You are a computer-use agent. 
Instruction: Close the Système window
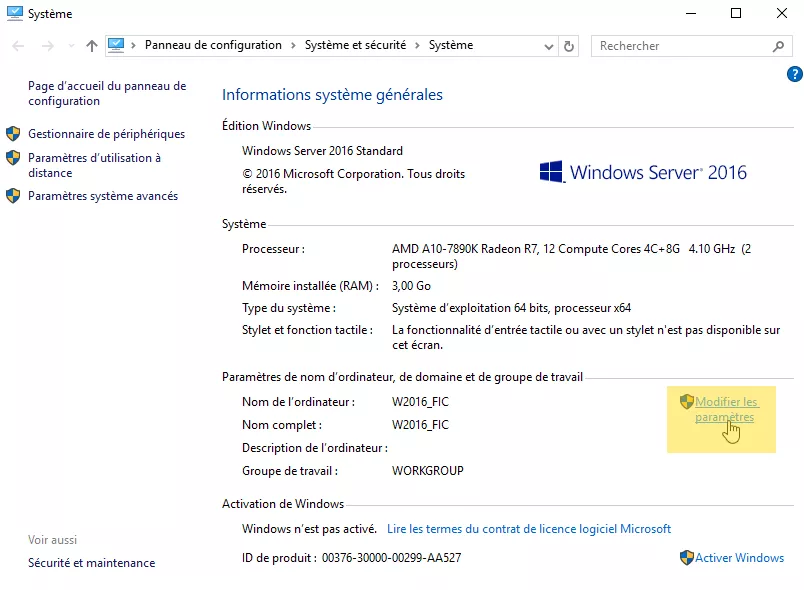click(x=781, y=13)
